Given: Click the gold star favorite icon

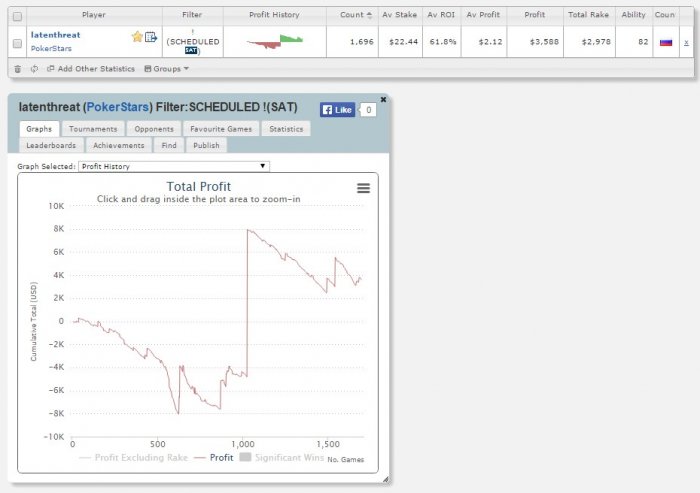Looking at the screenshot, I should pos(137,37).
